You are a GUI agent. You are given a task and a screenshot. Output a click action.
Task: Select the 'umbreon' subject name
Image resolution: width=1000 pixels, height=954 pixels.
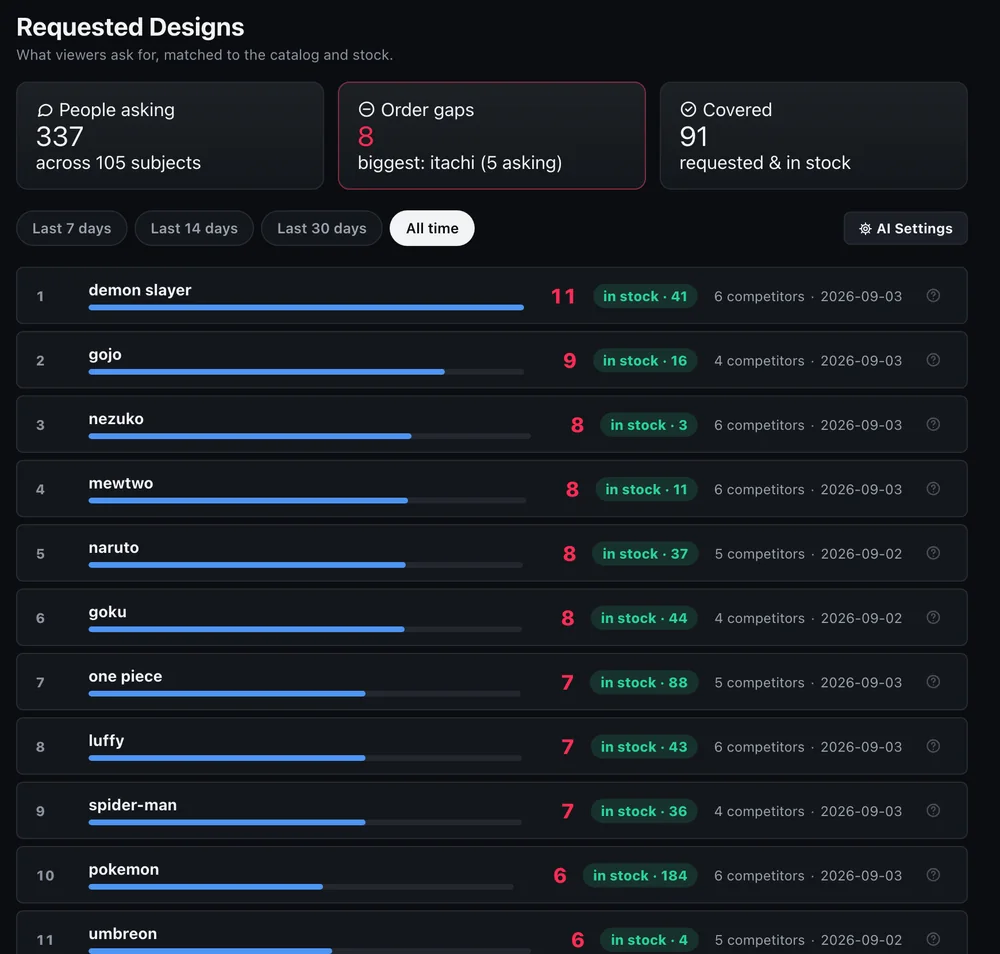click(122, 934)
